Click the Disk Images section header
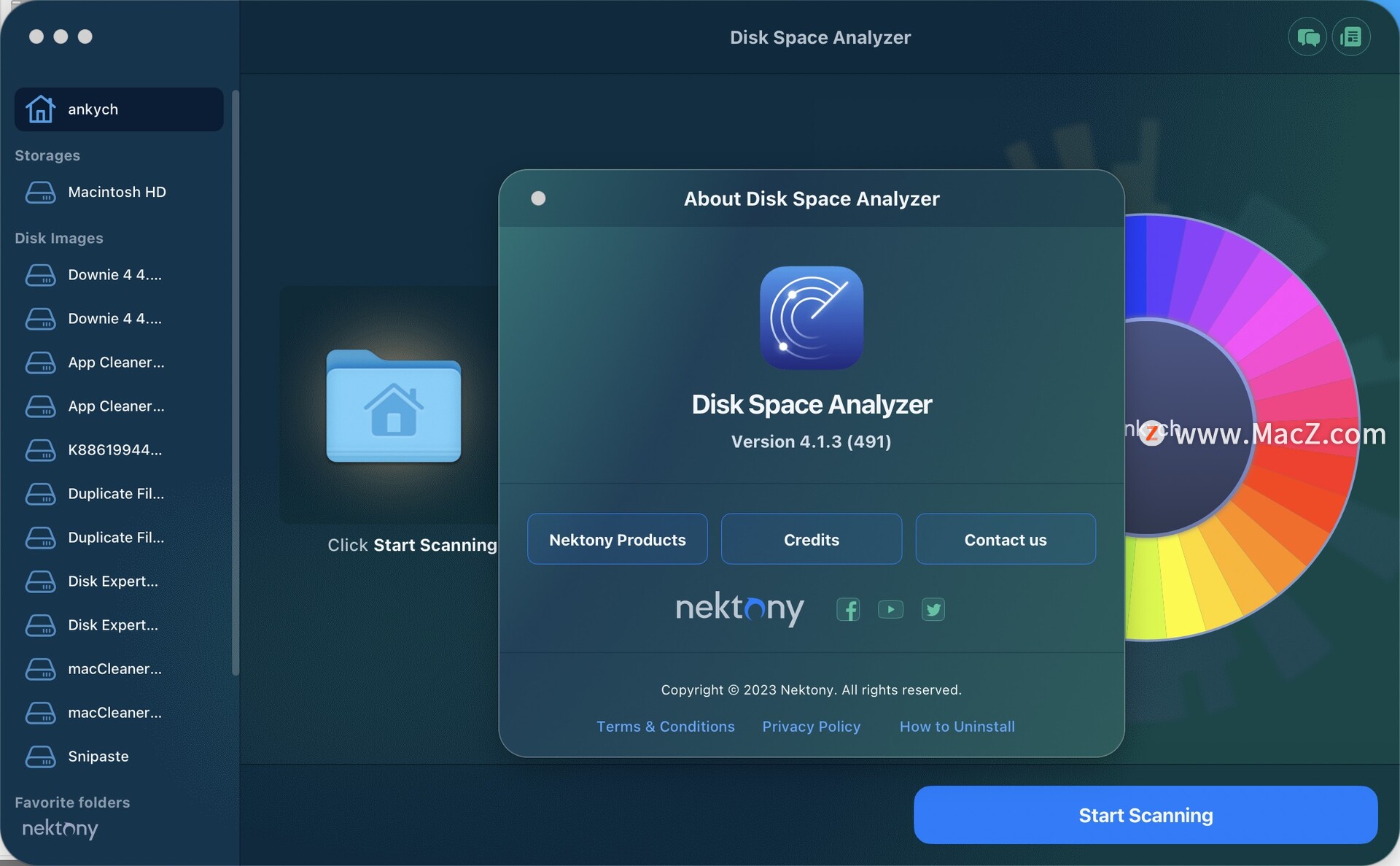Viewport: 1400px width, 866px height. (59, 239)
